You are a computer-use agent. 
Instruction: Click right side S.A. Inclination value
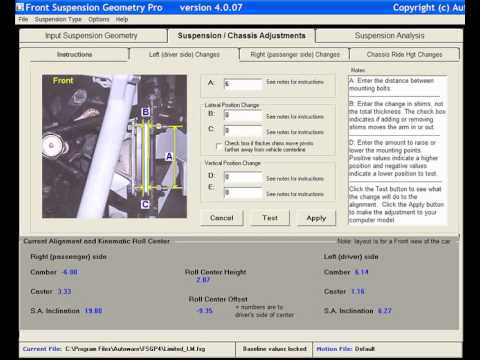(93, 311)
